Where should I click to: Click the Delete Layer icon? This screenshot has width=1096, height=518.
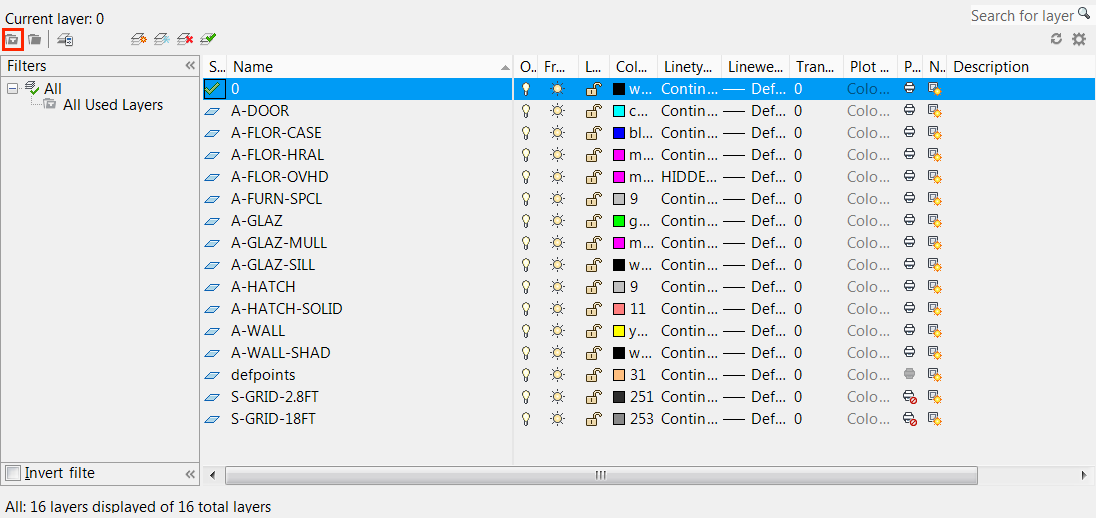click(185, 39)
